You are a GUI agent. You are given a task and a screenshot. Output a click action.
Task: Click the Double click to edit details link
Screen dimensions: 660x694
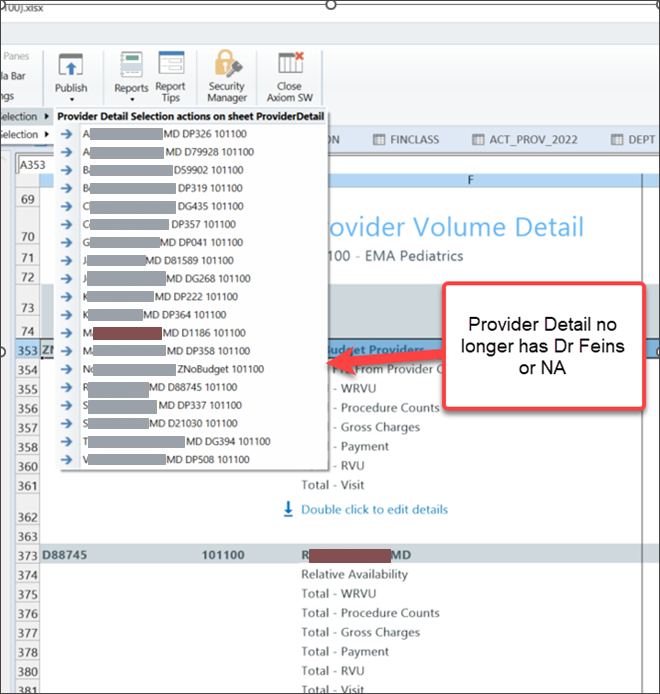[375, 509]
